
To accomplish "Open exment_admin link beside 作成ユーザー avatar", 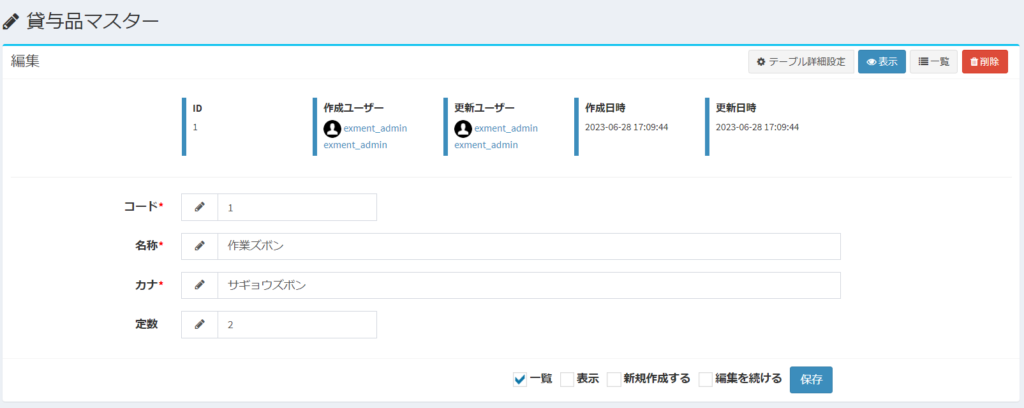I will (376, 129).
